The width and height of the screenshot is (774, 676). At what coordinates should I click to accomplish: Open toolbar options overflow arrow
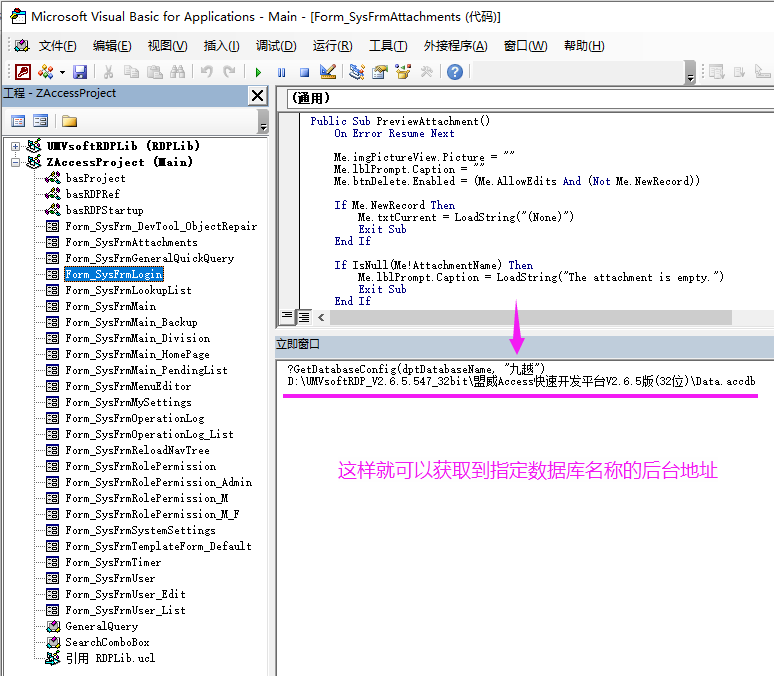tap(691, 73)
